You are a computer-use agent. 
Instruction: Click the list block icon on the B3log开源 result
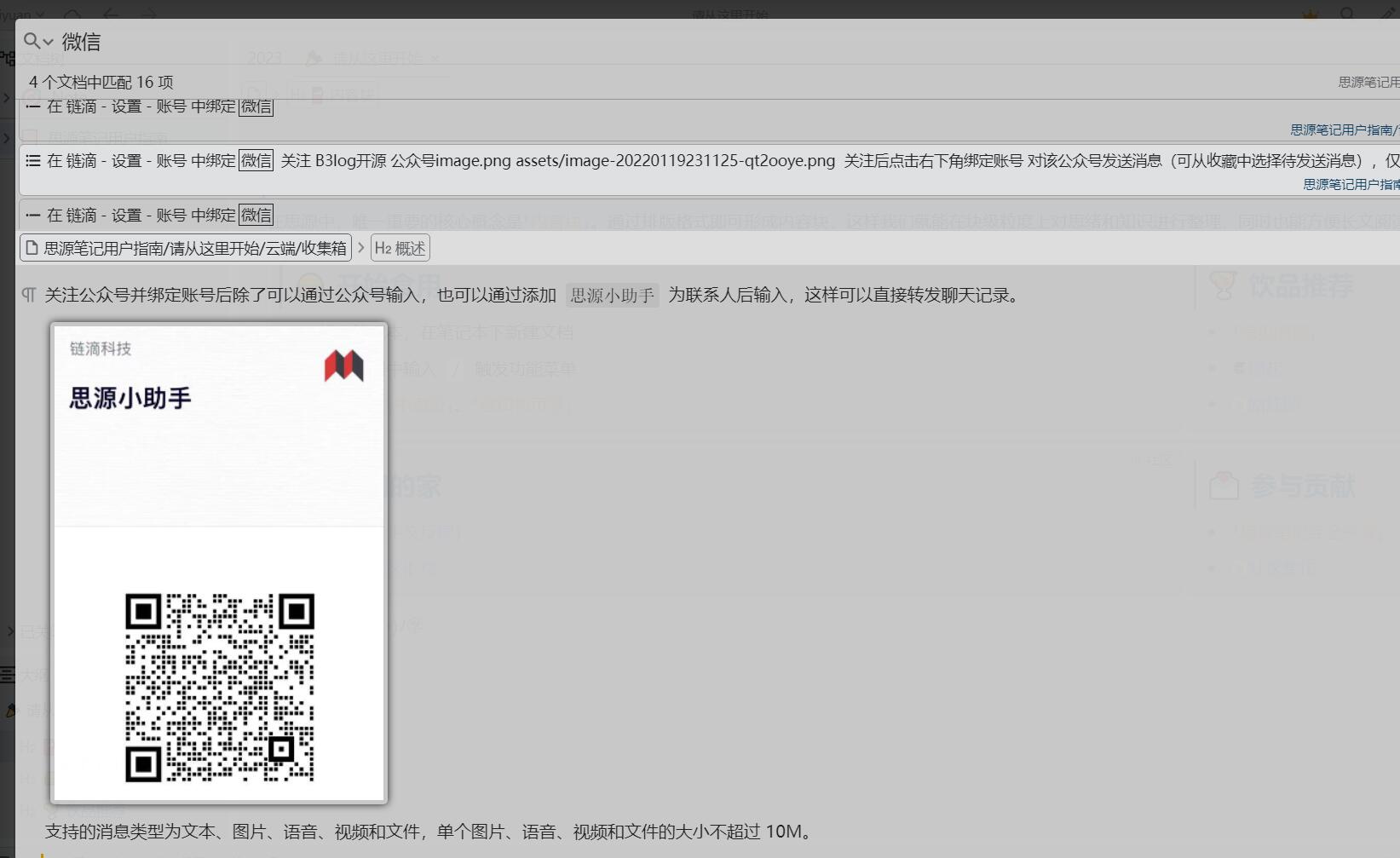click(x=33, y=160)
